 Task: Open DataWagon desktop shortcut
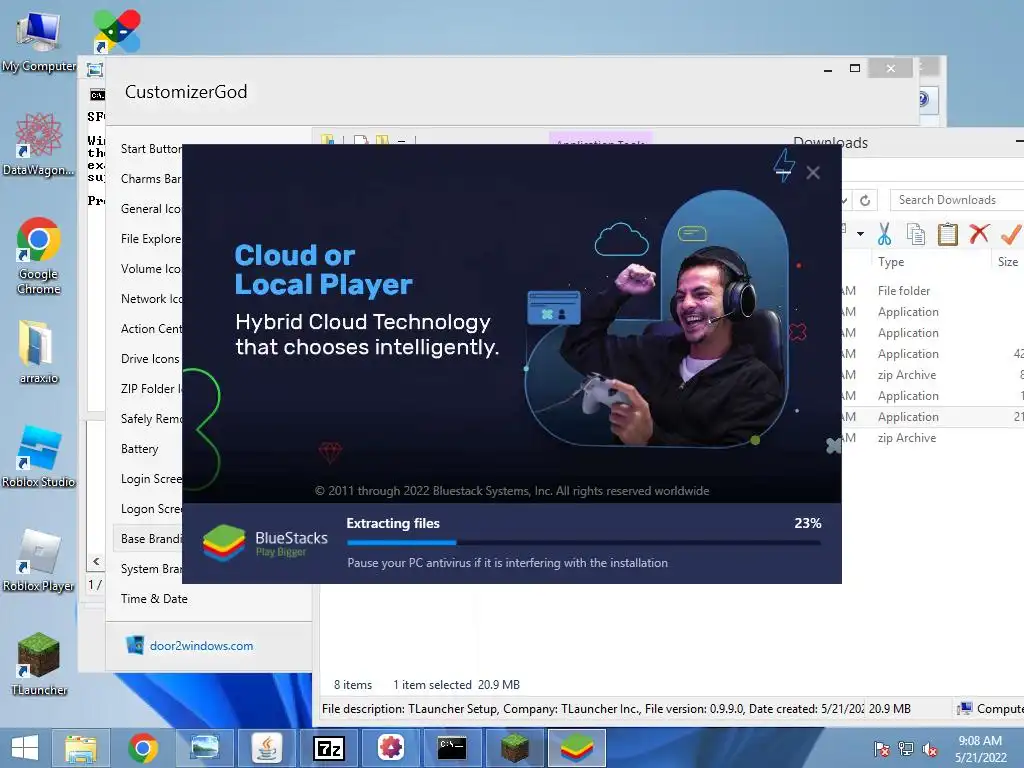39,144
